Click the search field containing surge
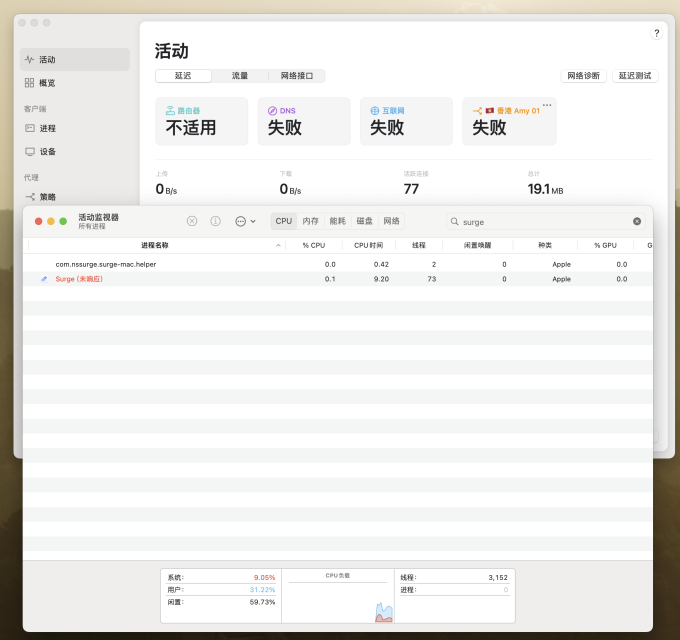 (x=546, y=222)
